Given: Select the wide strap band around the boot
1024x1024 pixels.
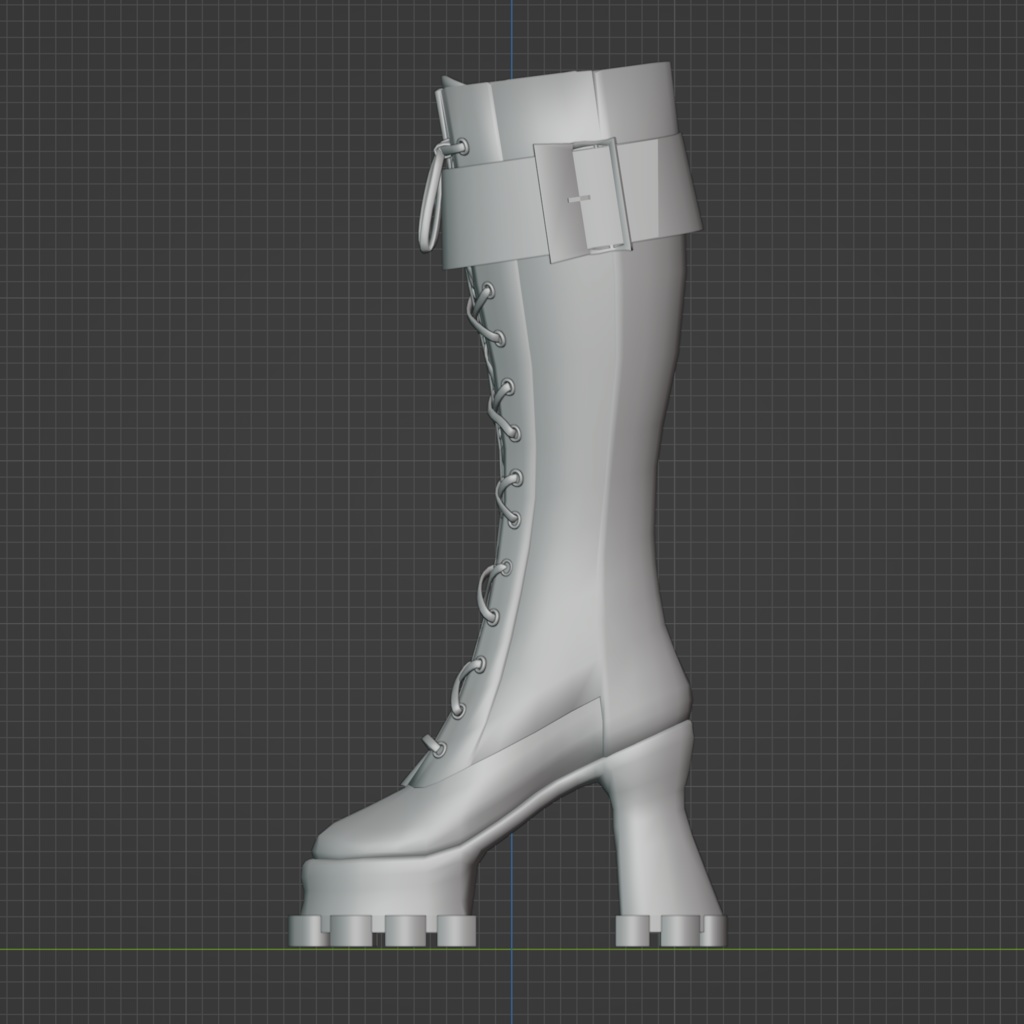Looking at the screenshot, I should pyautogui.click(x=571, y=200).
